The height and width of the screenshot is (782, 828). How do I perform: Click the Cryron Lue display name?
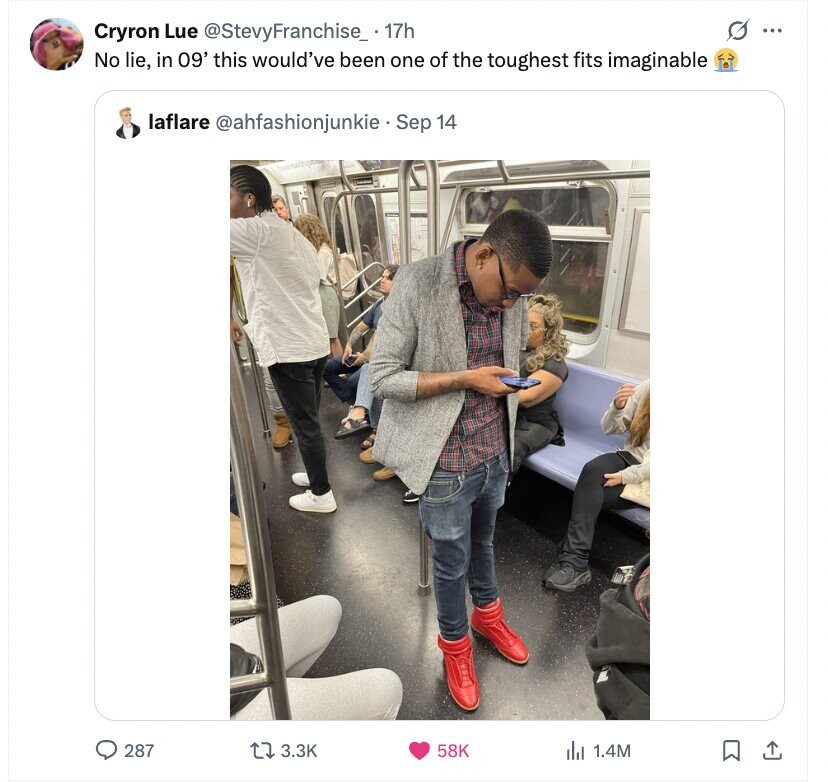[x=146, y=31]
